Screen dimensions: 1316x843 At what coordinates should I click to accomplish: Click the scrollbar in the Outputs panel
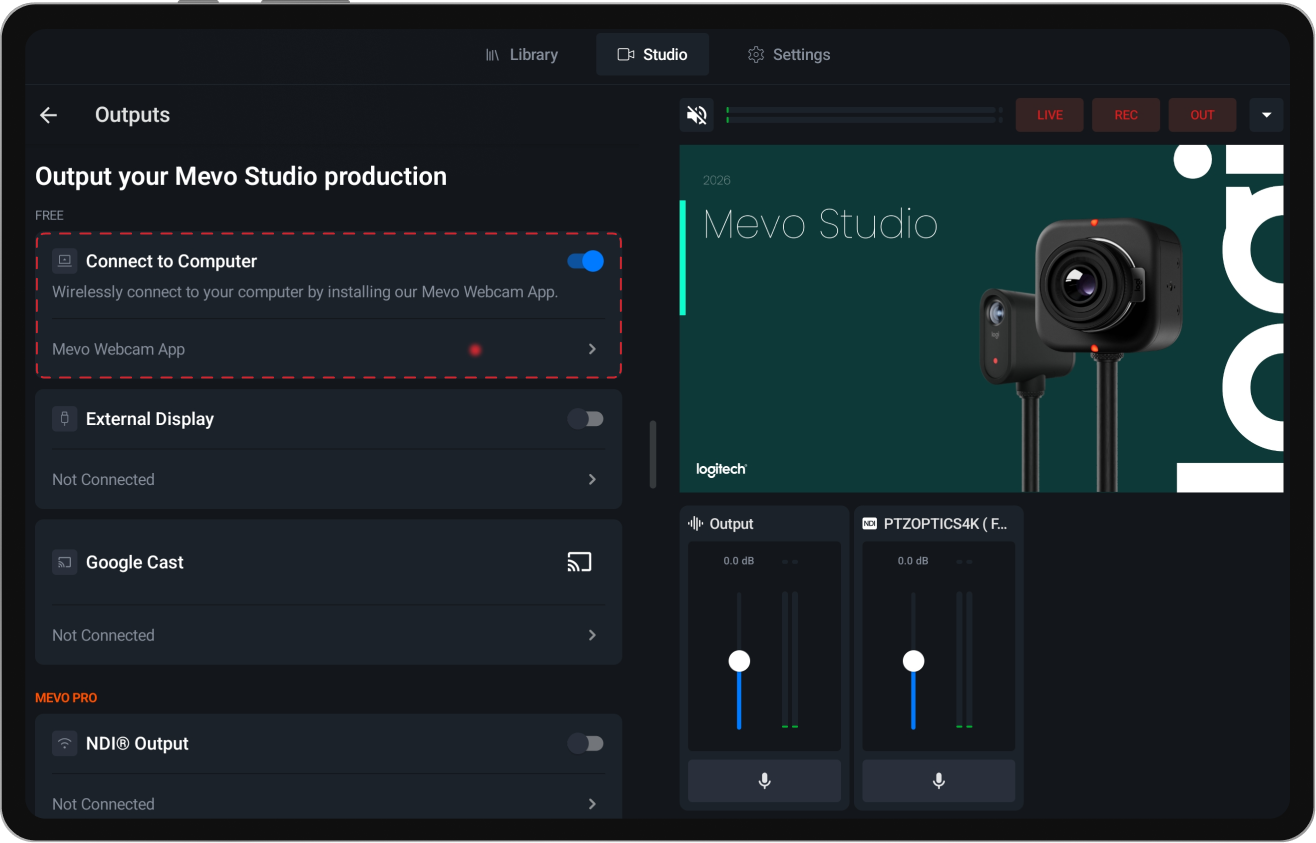[652, 453]
